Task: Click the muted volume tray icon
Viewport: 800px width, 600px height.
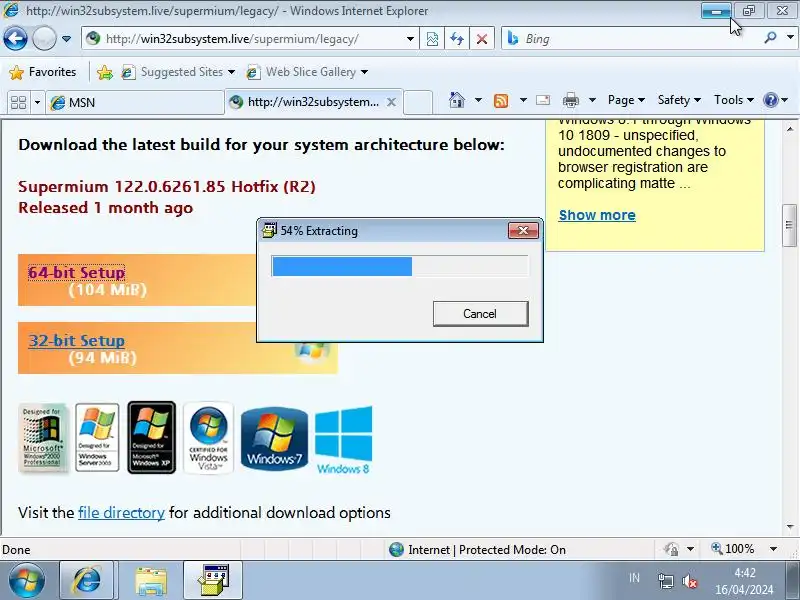Action: (689, 581)
